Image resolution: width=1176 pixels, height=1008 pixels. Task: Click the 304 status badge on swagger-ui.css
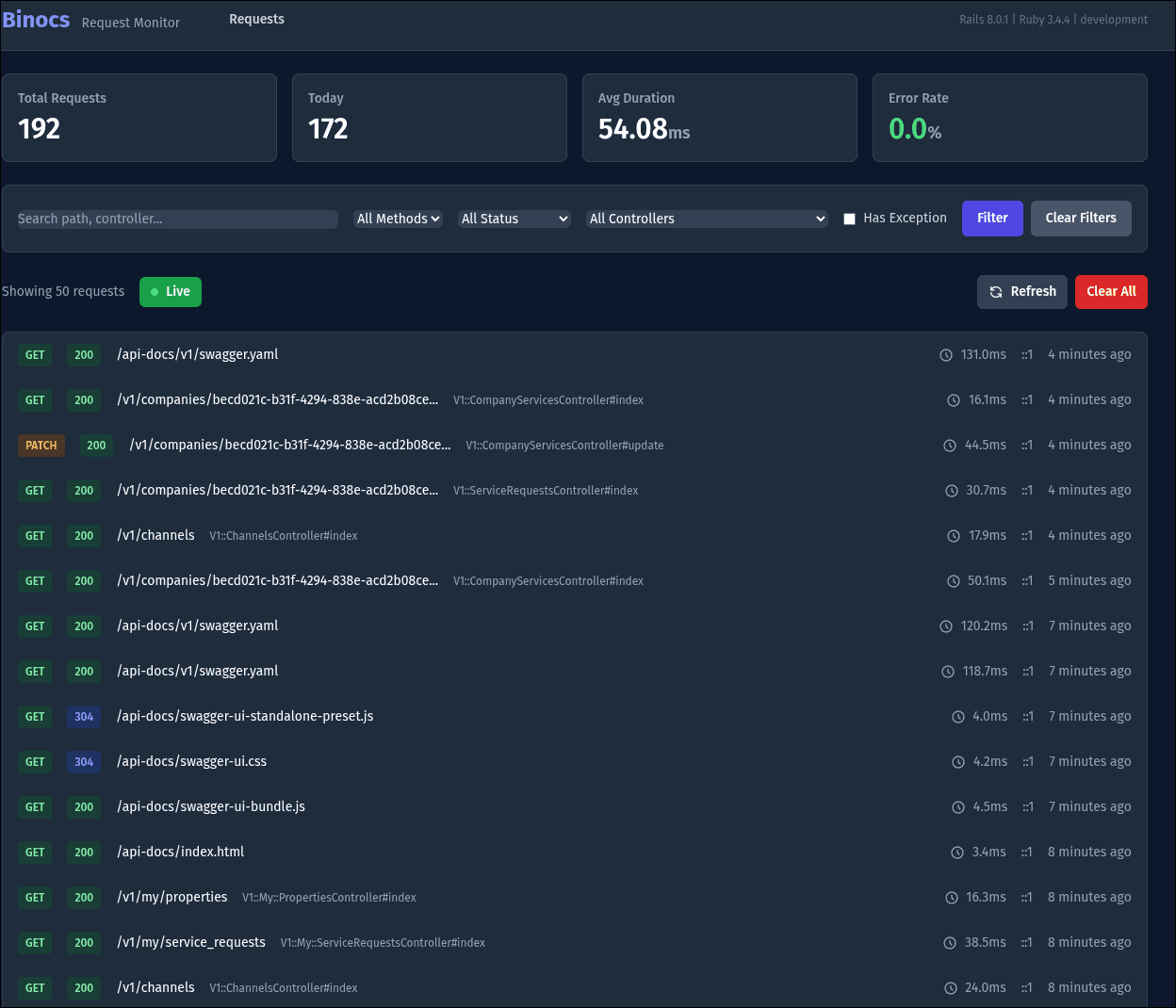(84, 761)
